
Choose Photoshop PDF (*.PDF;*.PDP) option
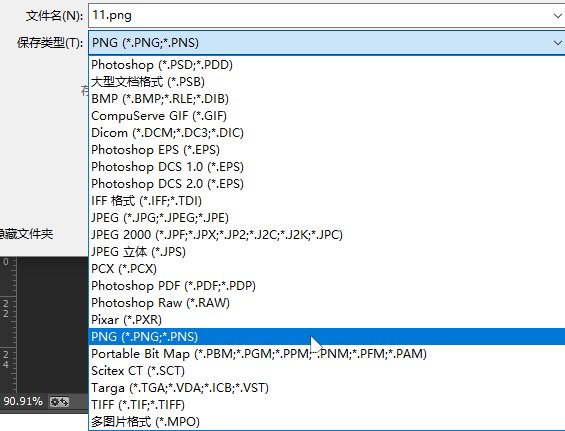[x=326, y=286]
